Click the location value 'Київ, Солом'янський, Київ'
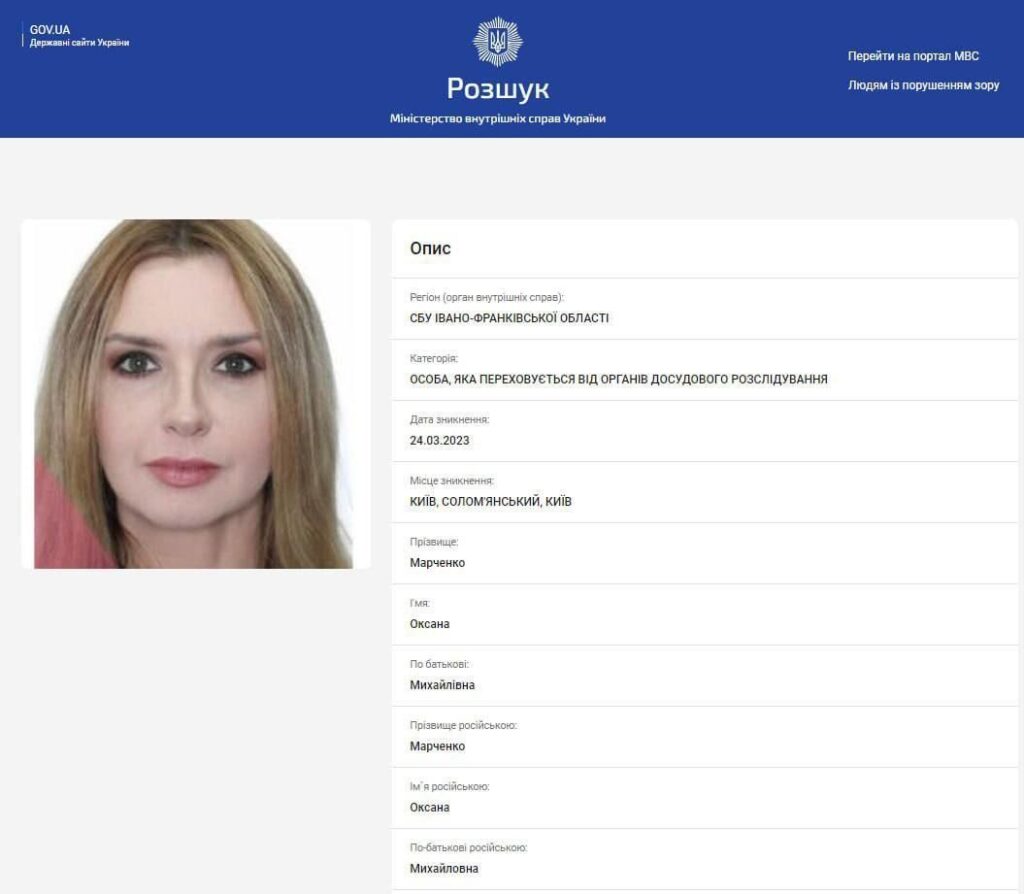The width and height of the screenshot is (1024, 894). pyautogui.click(x=490, y=501)
